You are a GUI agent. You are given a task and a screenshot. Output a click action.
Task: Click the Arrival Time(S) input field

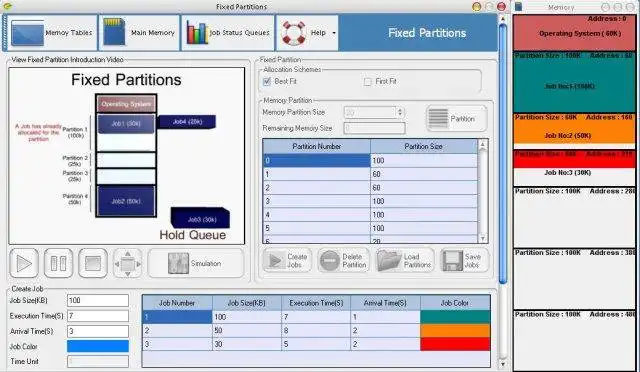tap(98, 331)
